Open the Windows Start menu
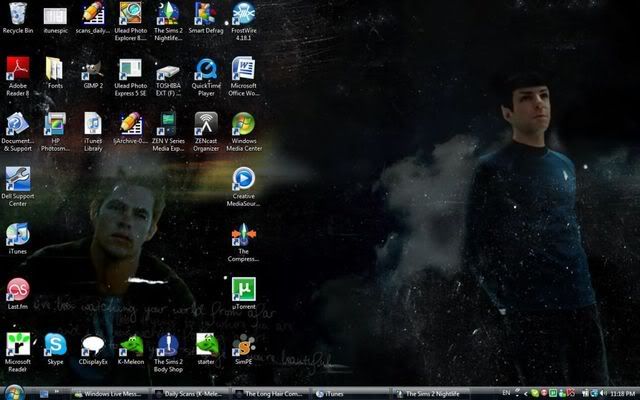 click(x=14, y=393)
